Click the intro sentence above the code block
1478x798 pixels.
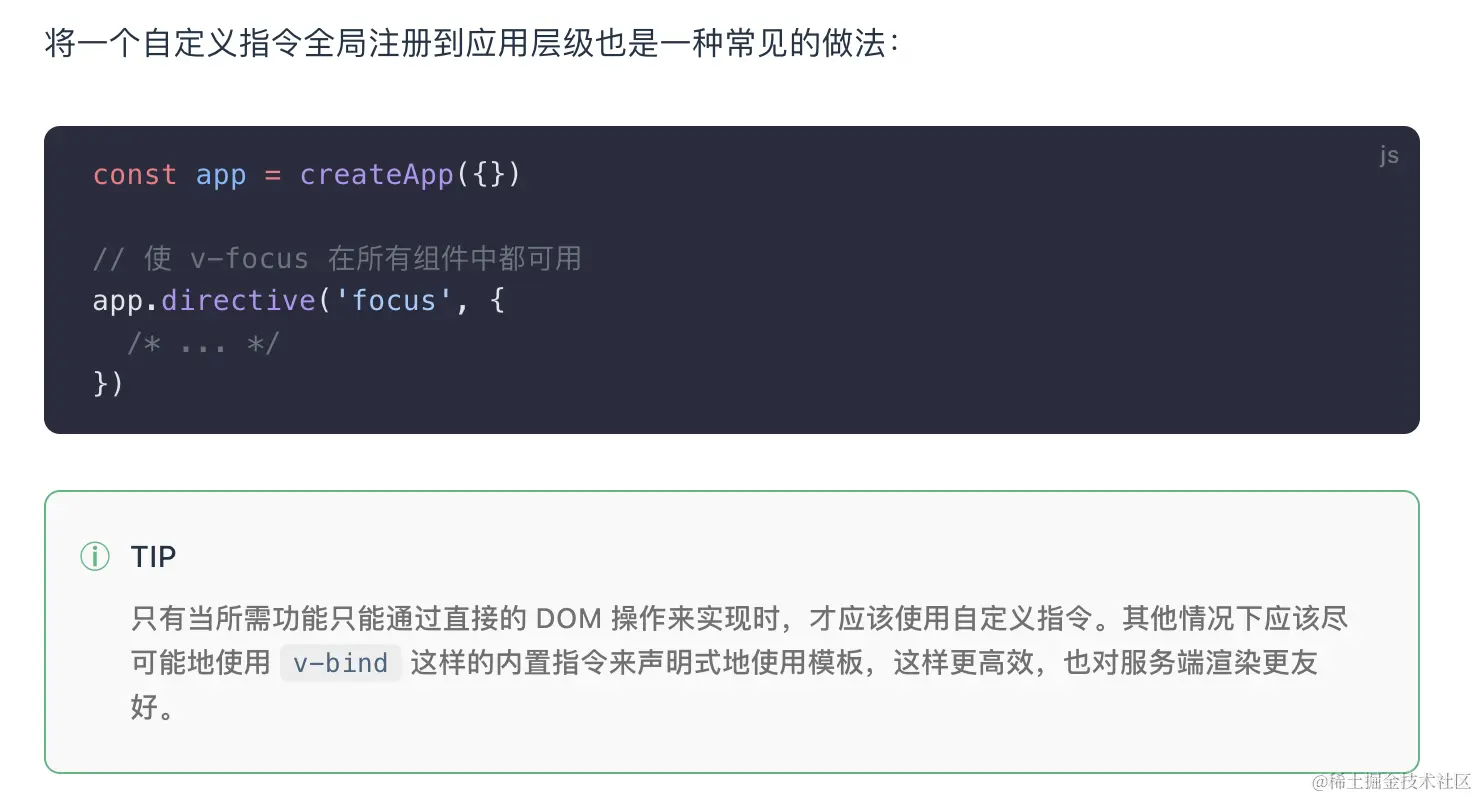tap(472, 45)
